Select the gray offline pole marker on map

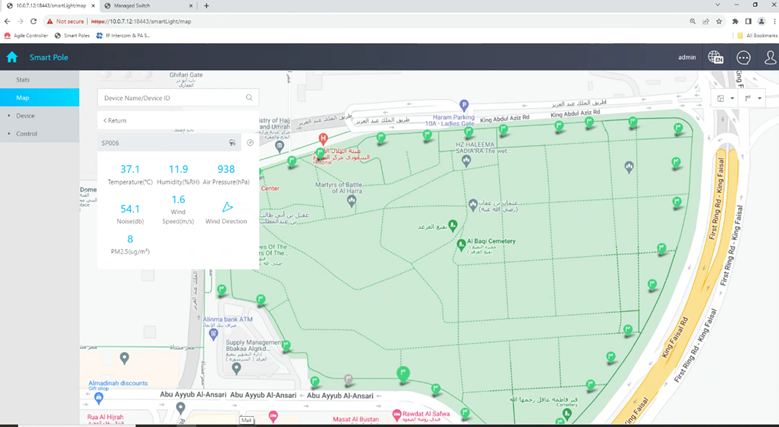click(348, 380)
